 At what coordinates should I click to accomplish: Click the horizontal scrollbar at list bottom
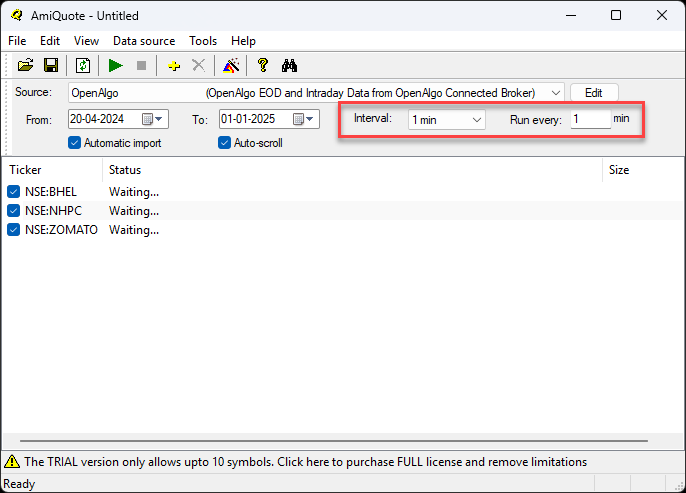tap(334, 441)
